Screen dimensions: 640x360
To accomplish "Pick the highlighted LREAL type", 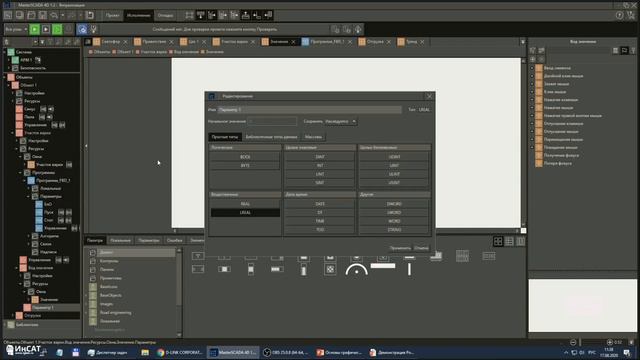I will [x=245, y=212].
